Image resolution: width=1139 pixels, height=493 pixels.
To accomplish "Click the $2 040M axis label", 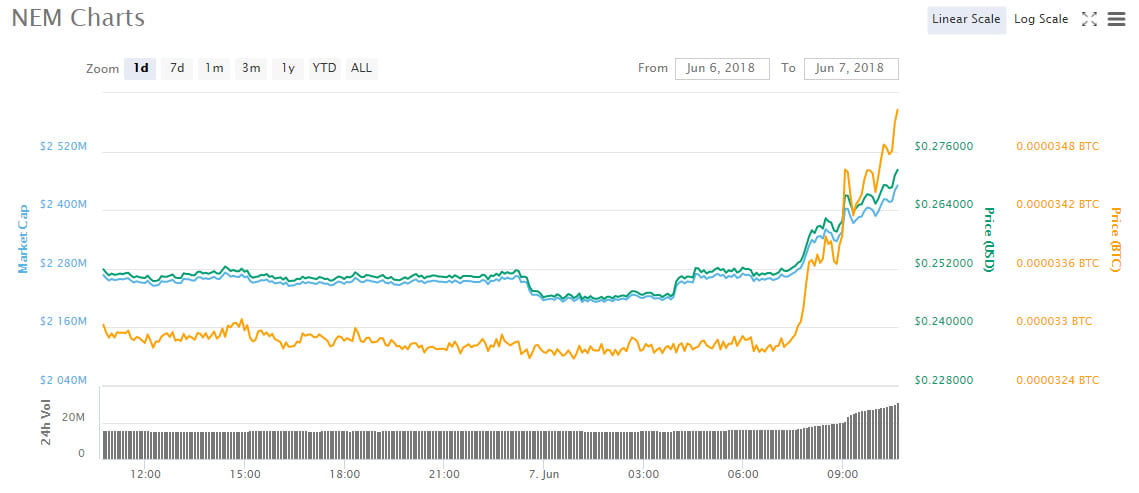I will pos(63,380).
